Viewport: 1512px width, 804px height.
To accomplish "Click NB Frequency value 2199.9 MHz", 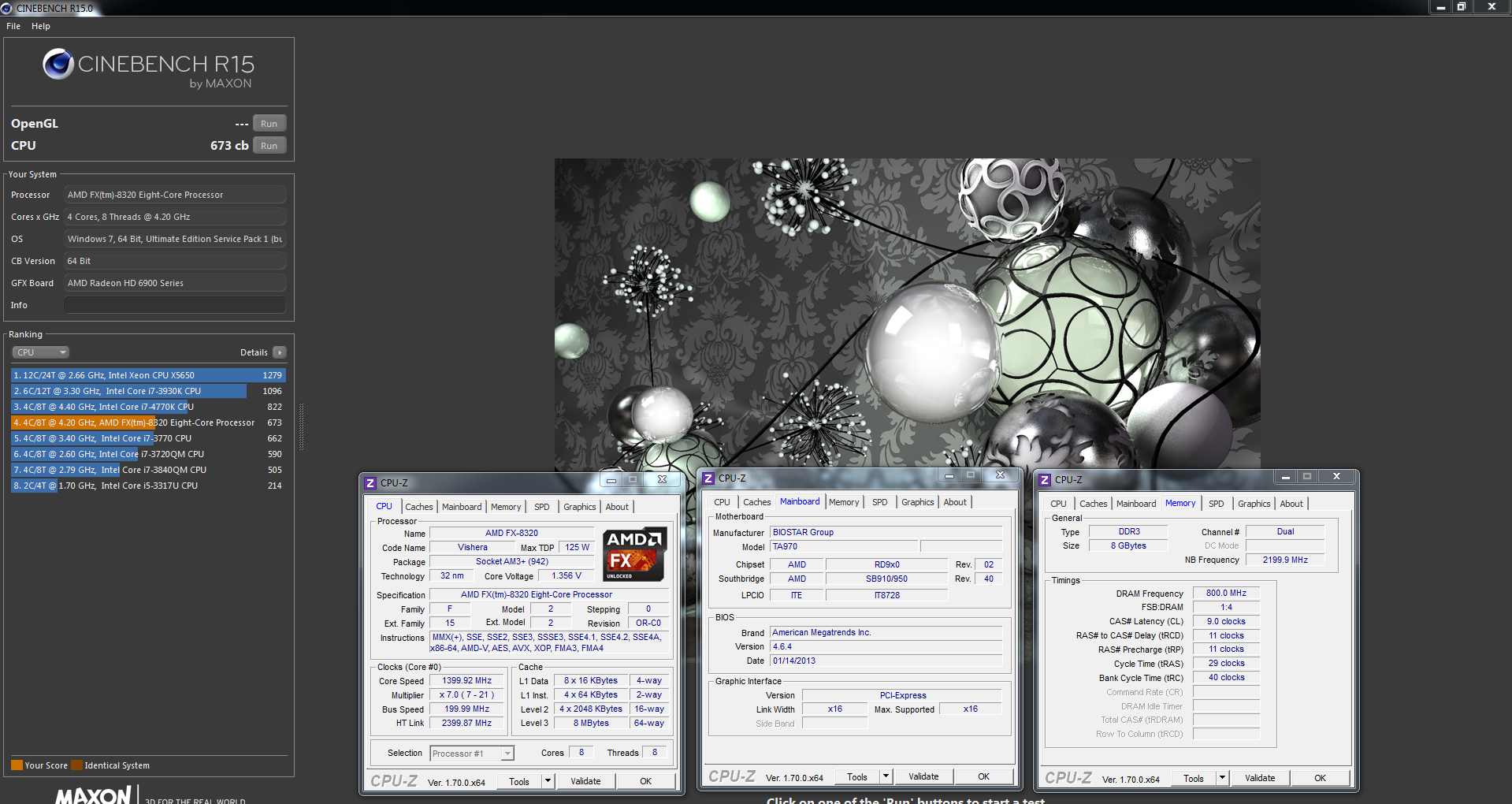I will [1285, 560].
